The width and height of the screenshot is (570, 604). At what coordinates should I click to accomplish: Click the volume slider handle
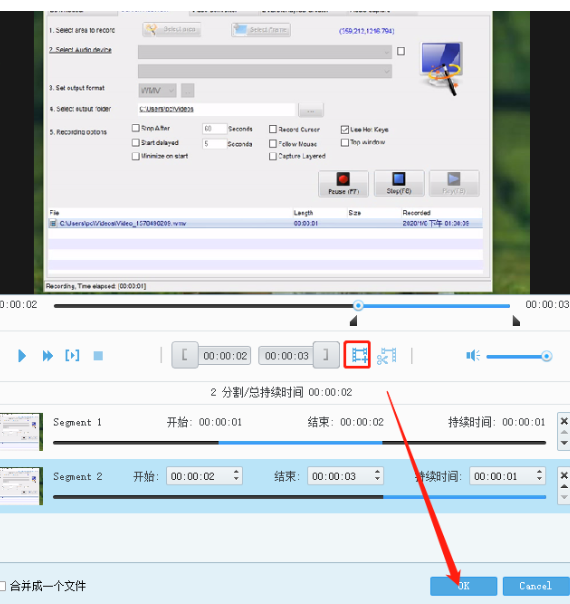click(x=546, y=356)
